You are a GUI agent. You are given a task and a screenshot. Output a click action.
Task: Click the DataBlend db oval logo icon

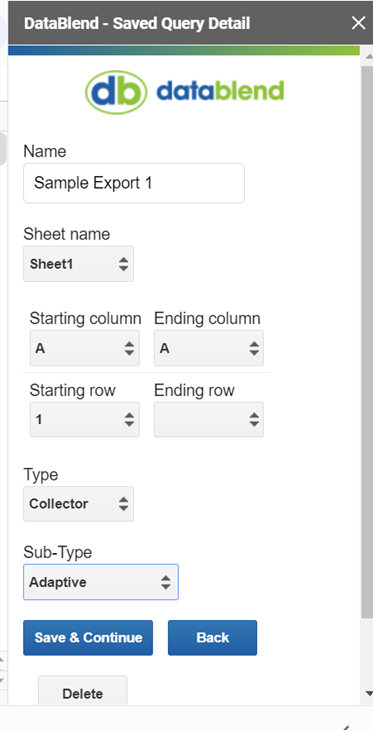[x=116, y=92]
